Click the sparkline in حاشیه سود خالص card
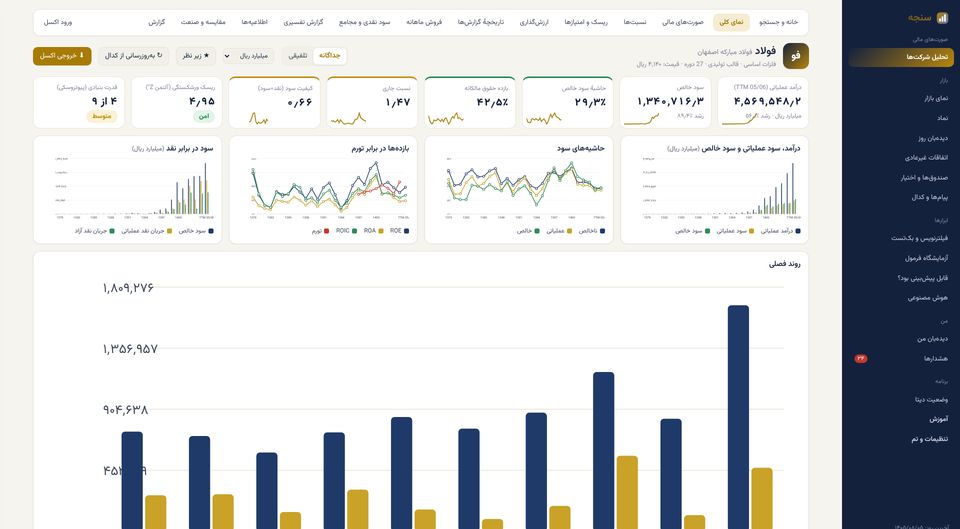 [x=544, y=119]
